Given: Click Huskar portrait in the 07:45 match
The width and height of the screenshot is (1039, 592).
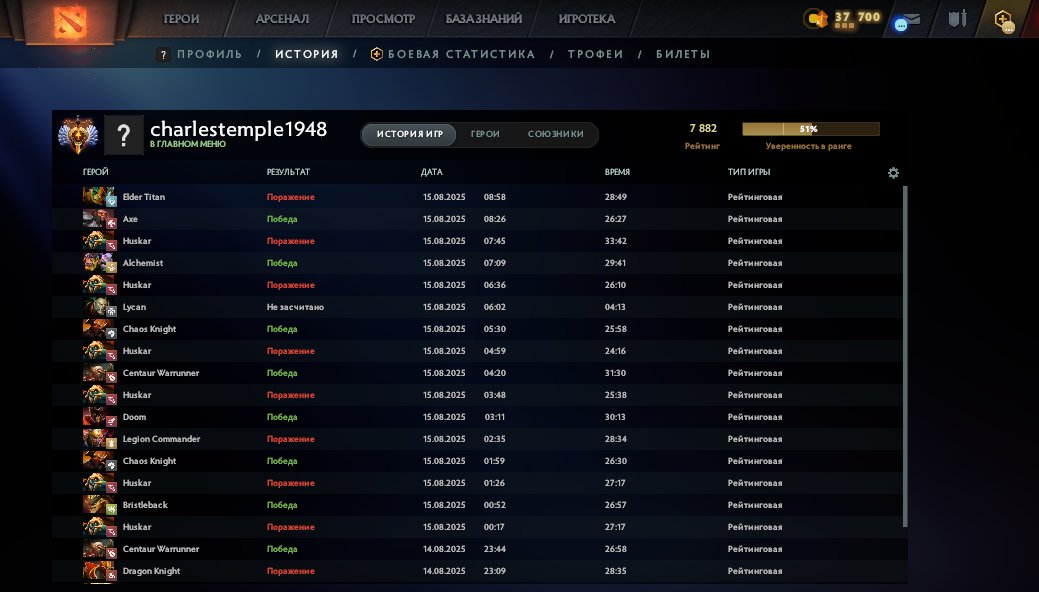Looking at the screenshot, I should tap(99, 241).
